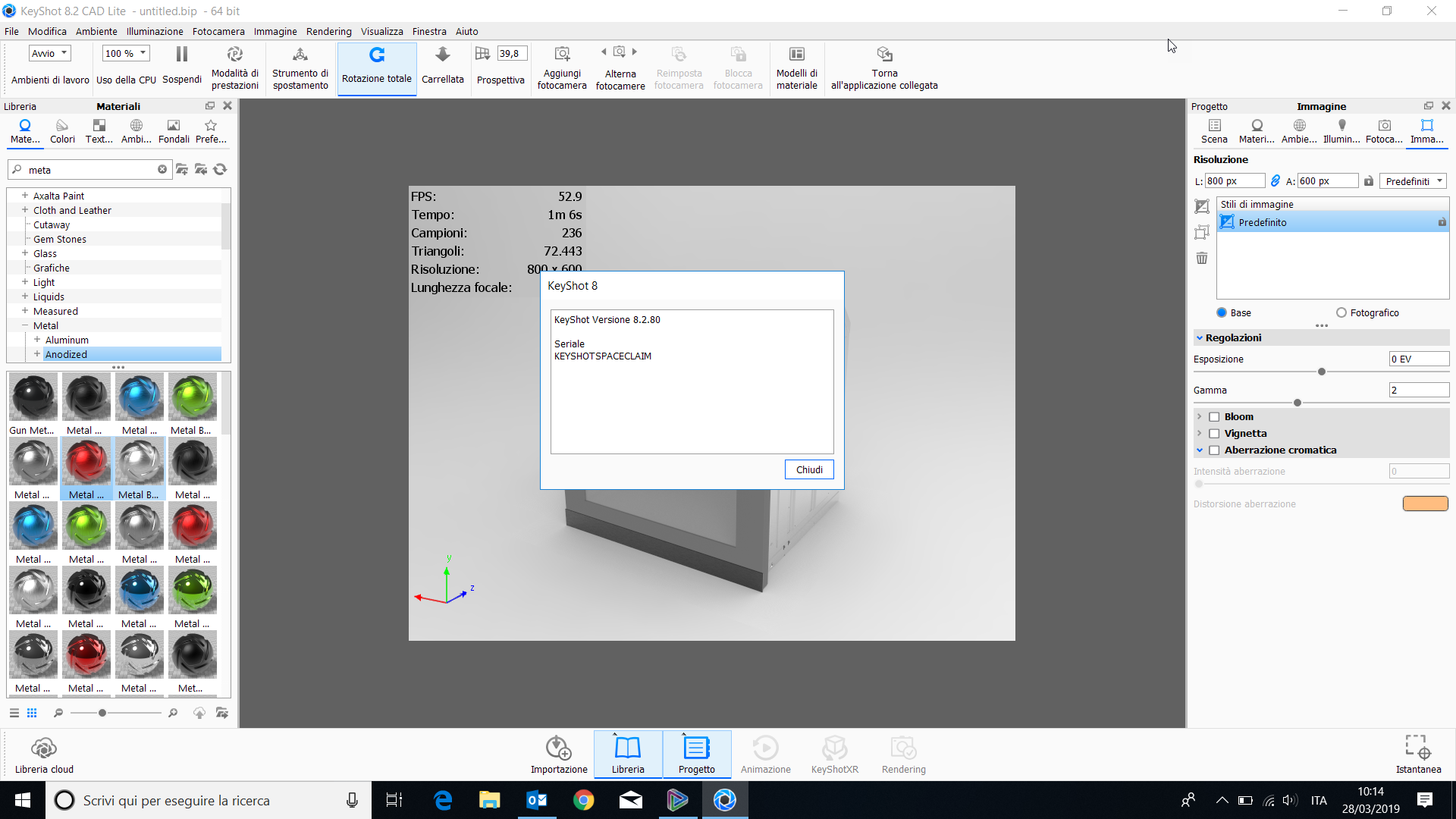This screenshot has height=819, width=1456.
Task: Open Modelli di materiale tool
Action: click(796, 55)
